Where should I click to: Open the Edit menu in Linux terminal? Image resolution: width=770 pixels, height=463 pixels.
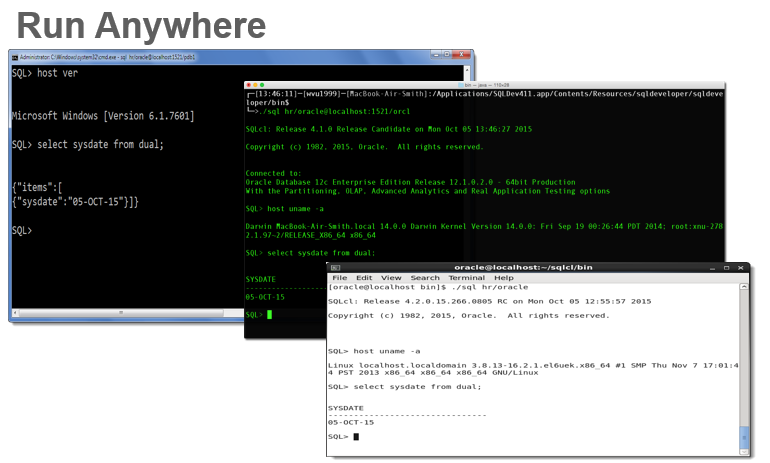click(364, 278)
